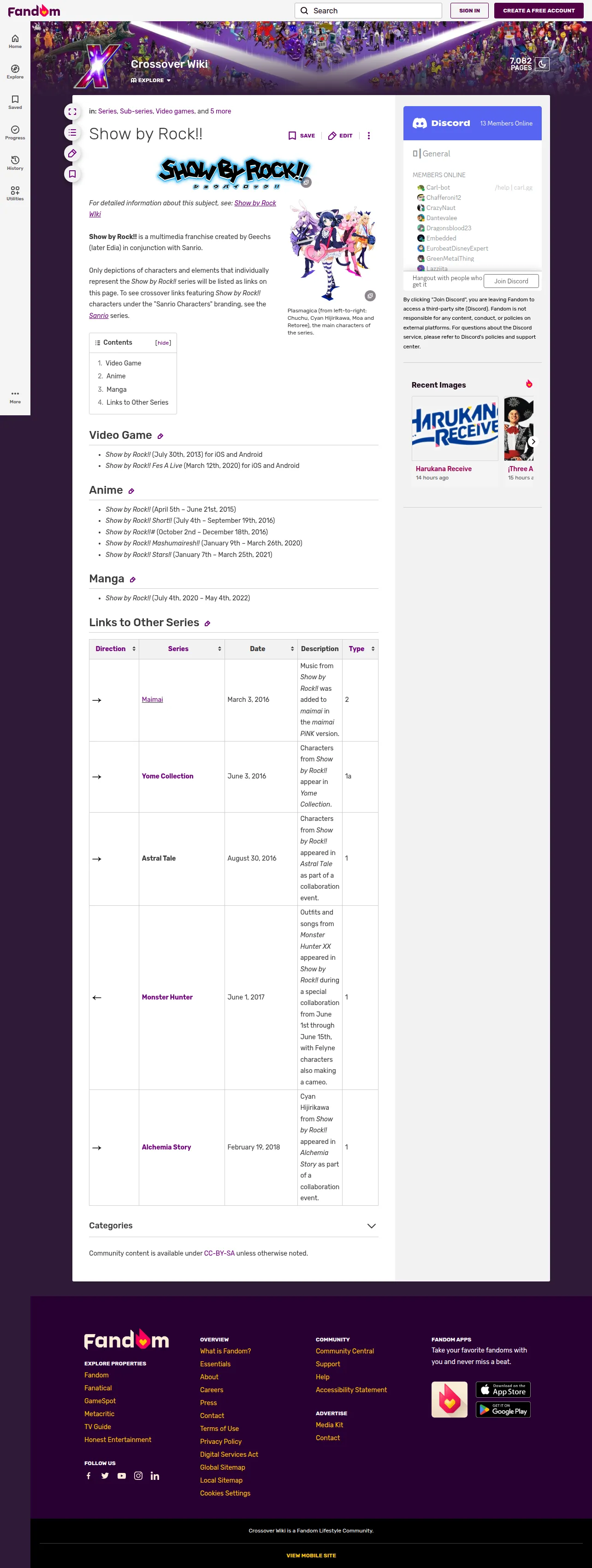Open Cookies Settings in the footer
592x1568 pixels.
click(225, 1493)
